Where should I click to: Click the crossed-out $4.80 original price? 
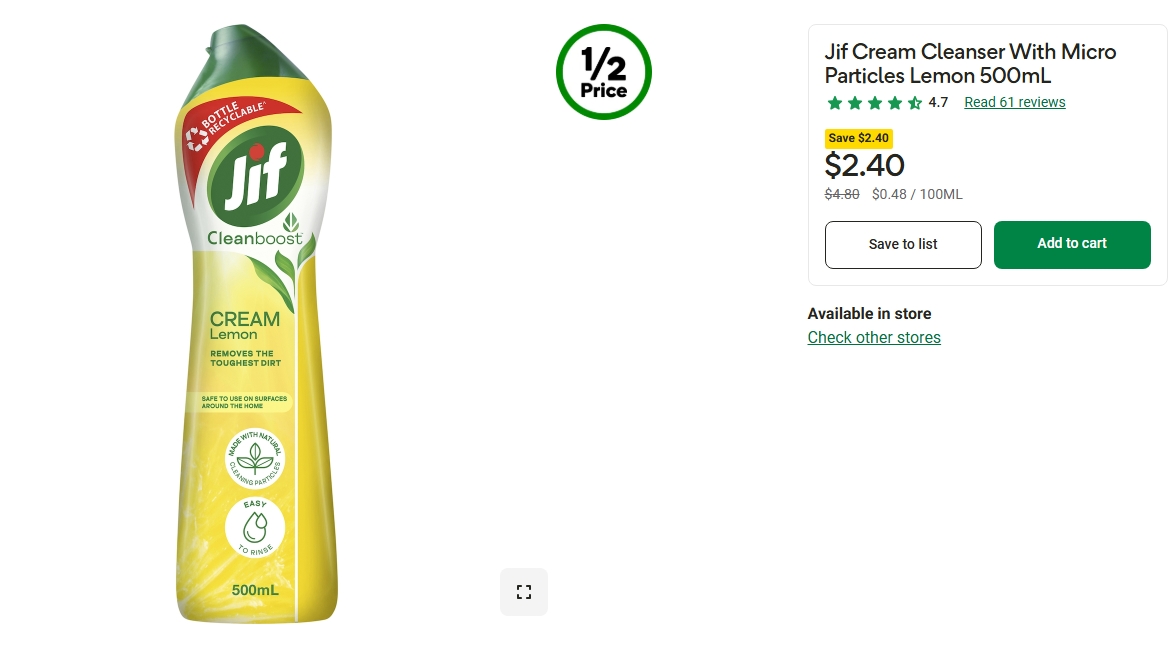tap(842, 194)
